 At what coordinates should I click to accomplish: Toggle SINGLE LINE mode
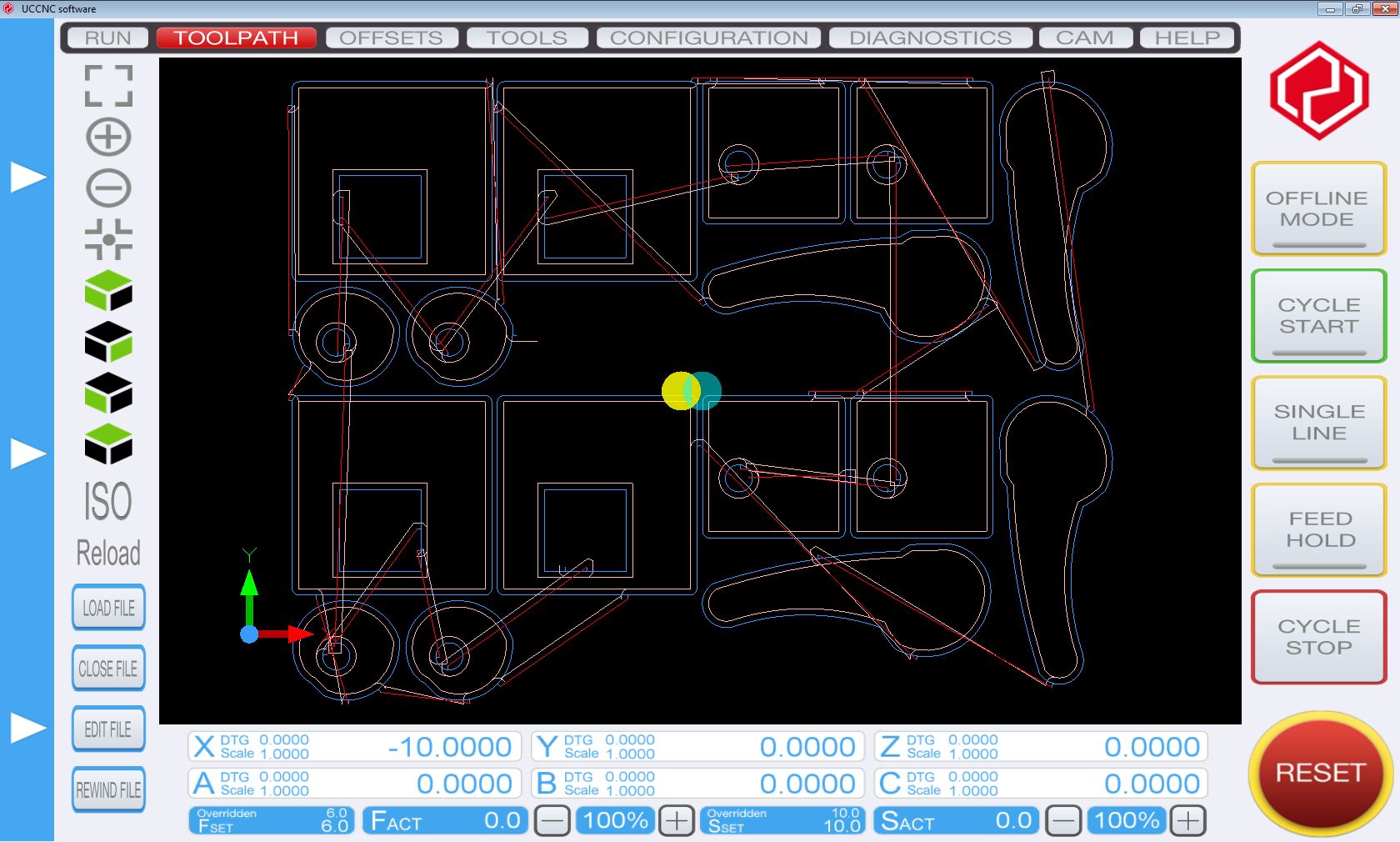[1319, 423]
